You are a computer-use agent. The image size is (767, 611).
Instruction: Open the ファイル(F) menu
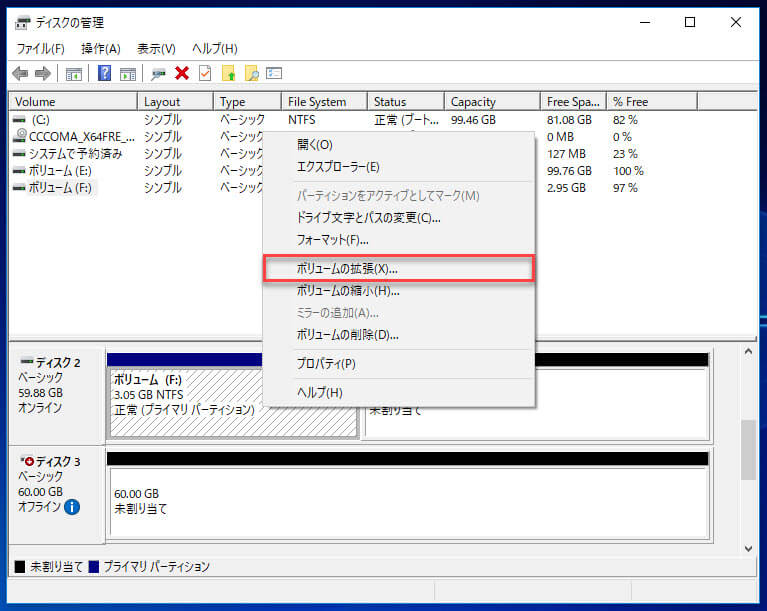coord(40,48)
